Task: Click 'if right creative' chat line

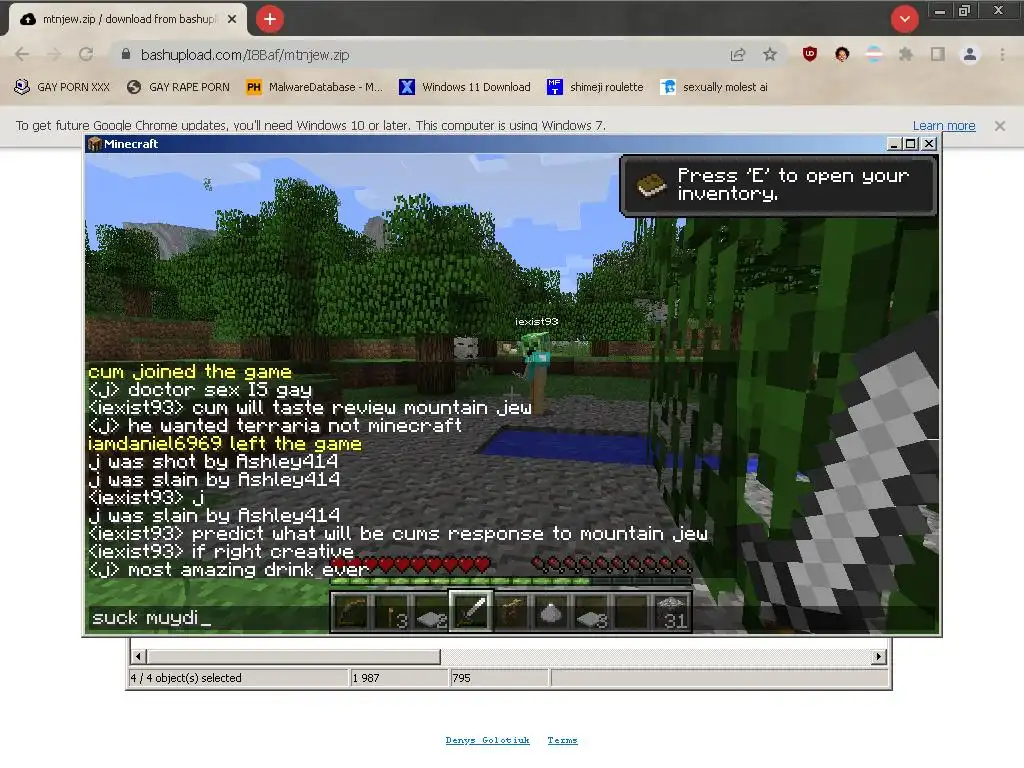Action: [221, 552]
